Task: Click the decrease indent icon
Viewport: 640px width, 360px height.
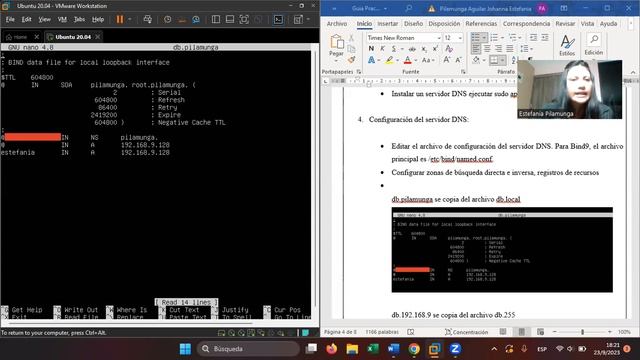Action: coord(533,38)
